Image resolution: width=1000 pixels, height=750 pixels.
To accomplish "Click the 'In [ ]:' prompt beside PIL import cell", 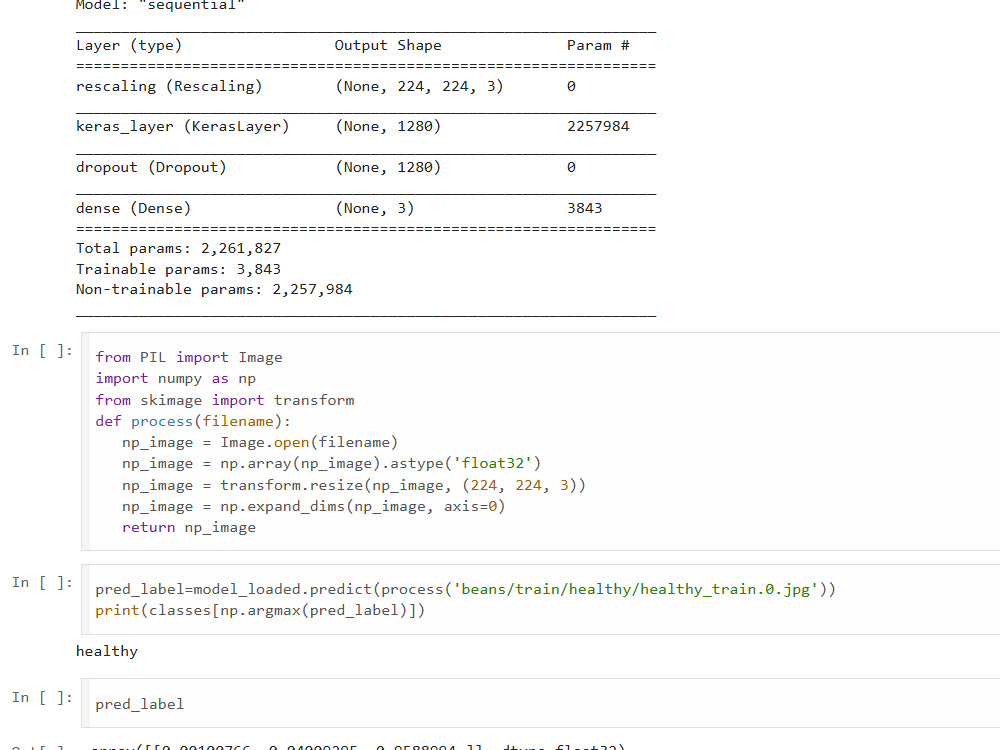I will tap(42, 351).
